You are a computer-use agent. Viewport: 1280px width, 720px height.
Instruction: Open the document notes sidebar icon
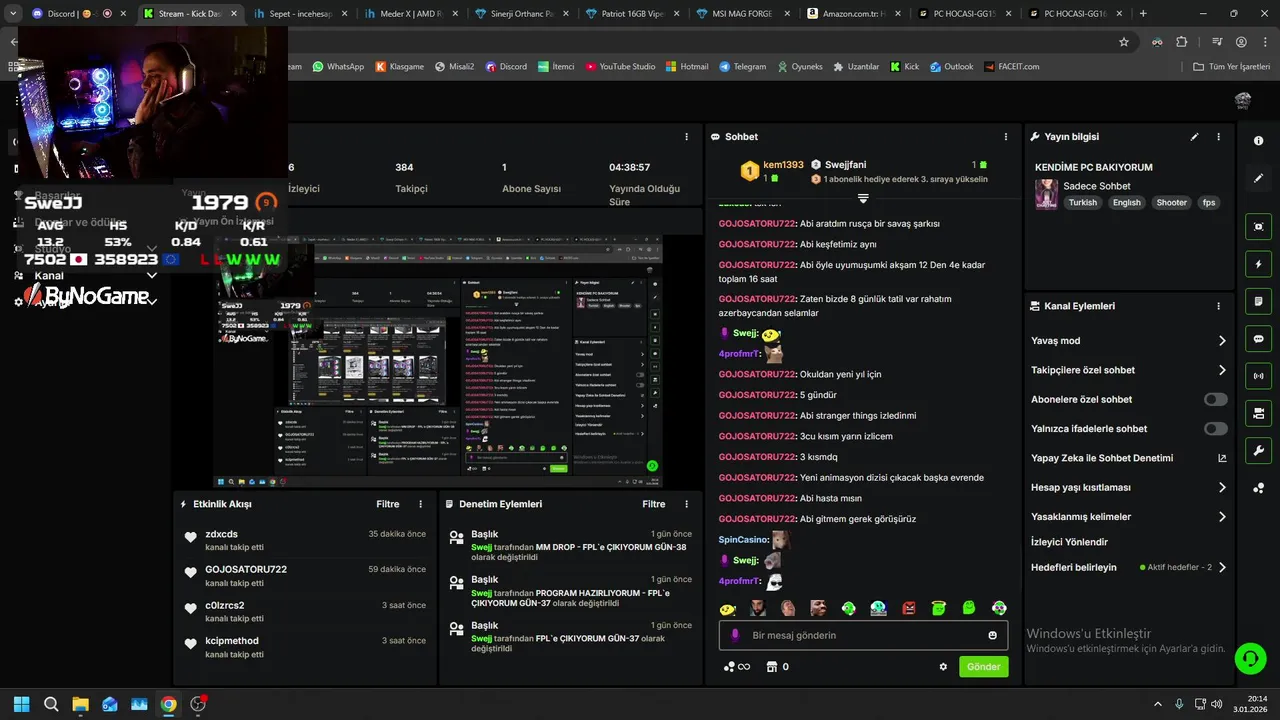(x=1258, y=301)
